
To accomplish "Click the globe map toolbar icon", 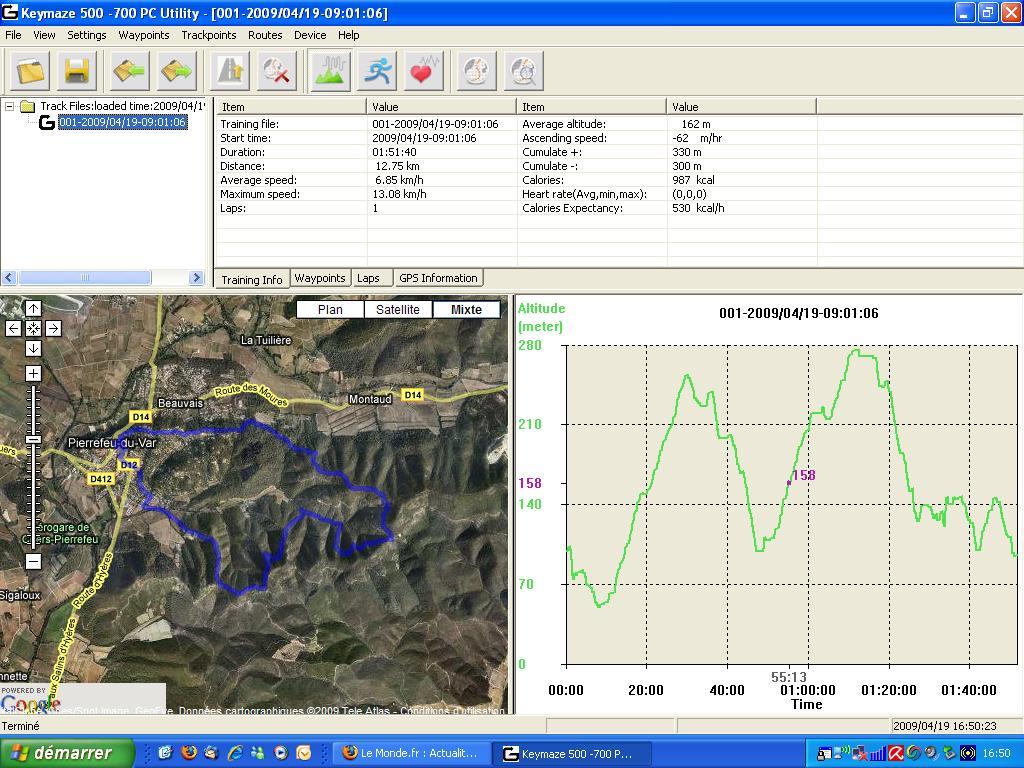I will (476, 70).
